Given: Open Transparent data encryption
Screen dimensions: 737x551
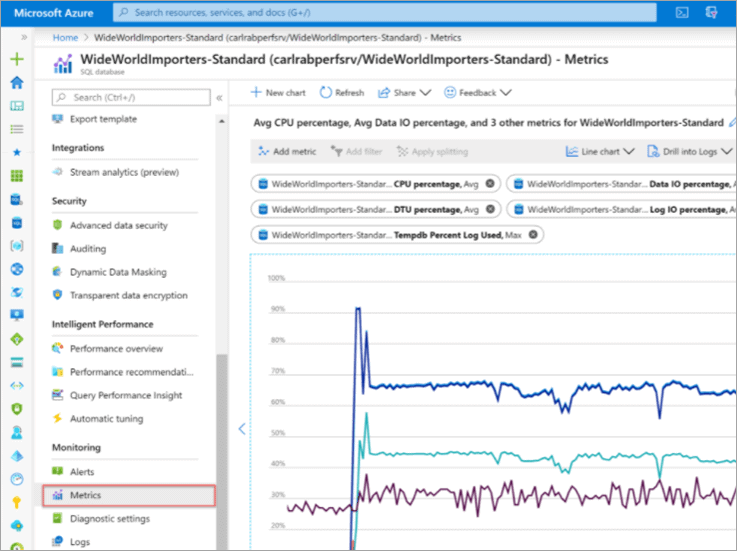Looking at the screenshot, I should (129, 295).
